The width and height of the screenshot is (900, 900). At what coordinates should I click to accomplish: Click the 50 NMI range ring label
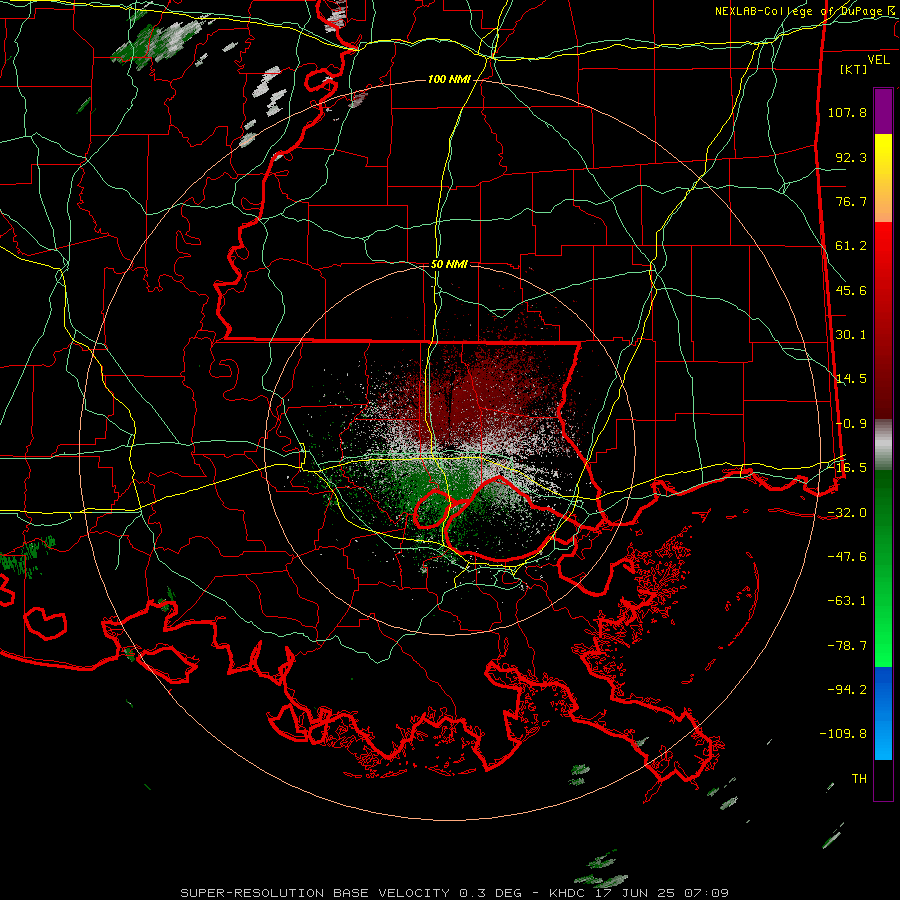449,264
